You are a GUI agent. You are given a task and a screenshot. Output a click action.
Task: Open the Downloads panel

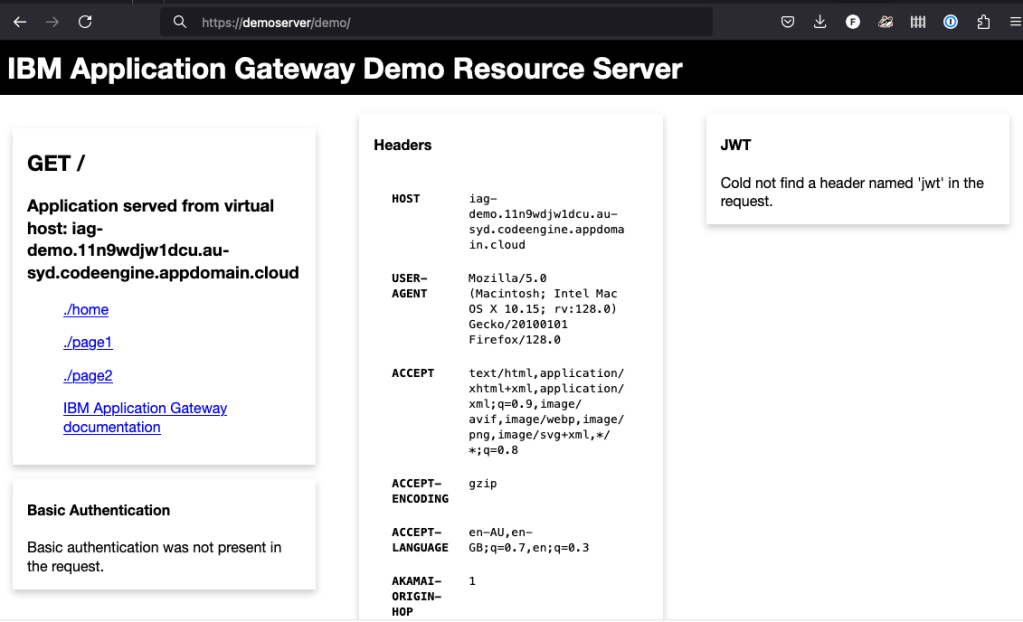point(820,21)
